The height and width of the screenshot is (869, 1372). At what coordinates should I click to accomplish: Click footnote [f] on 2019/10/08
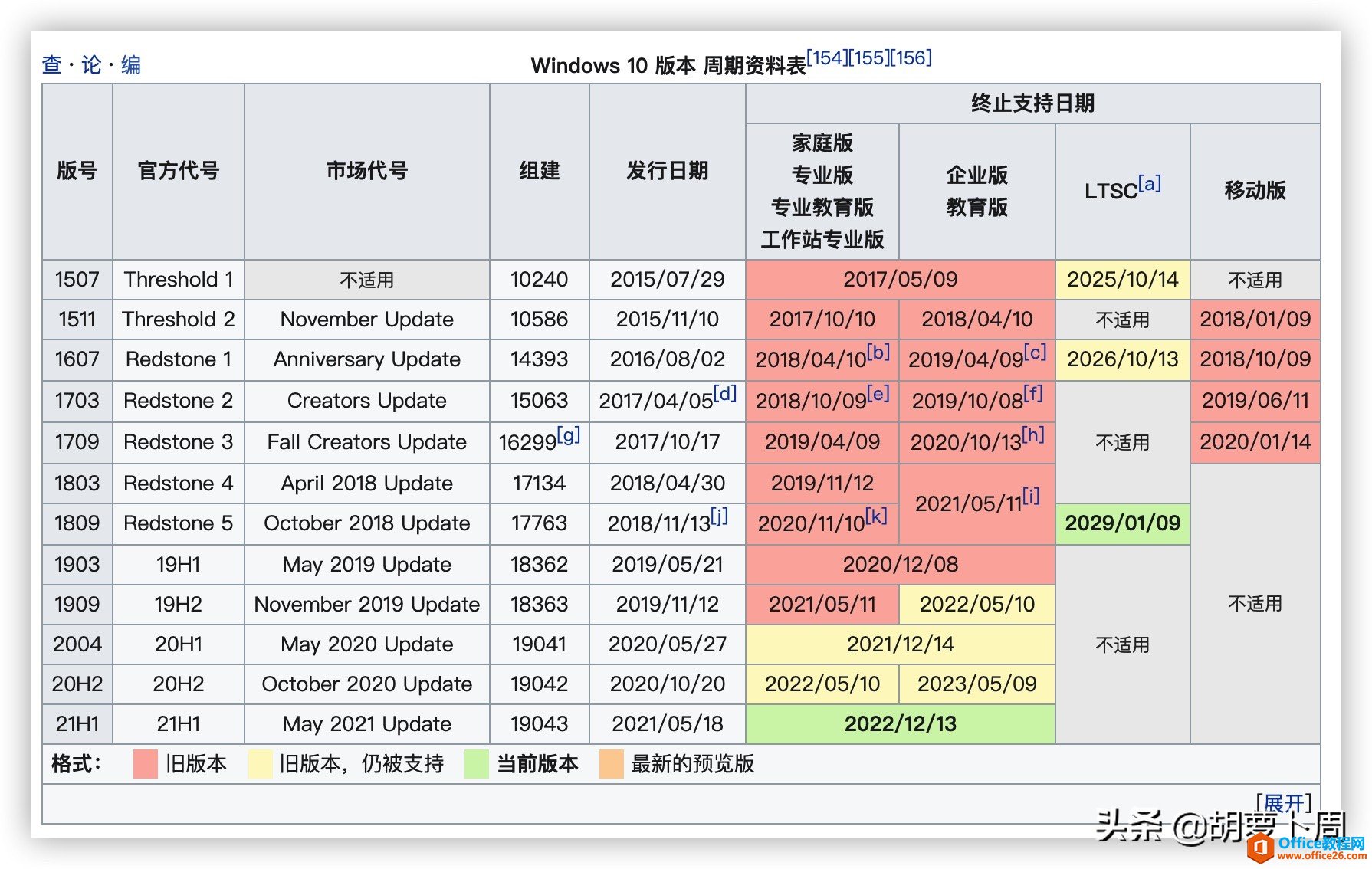[x=1033, y=393]
